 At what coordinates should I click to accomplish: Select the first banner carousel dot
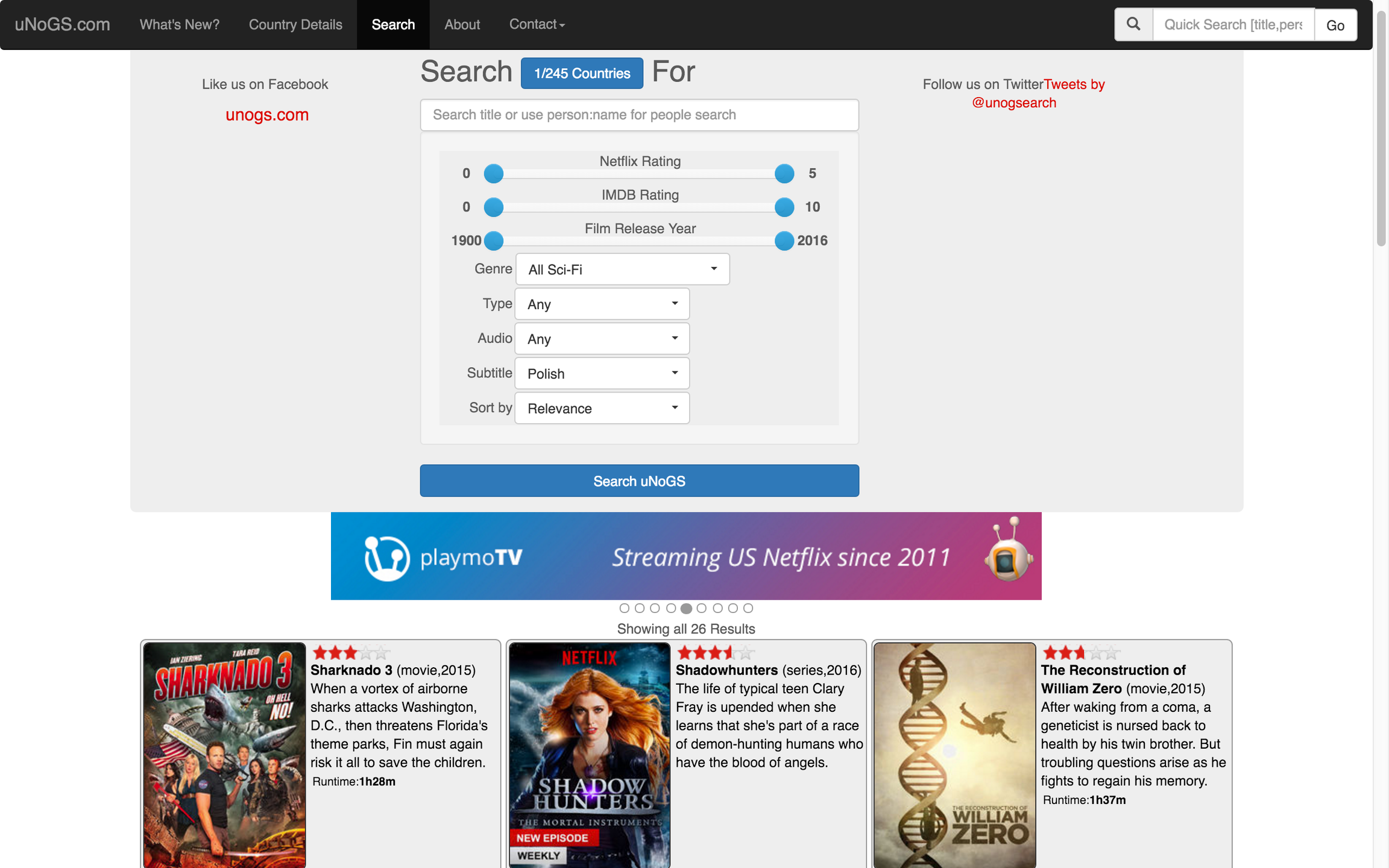click(624, 608)
